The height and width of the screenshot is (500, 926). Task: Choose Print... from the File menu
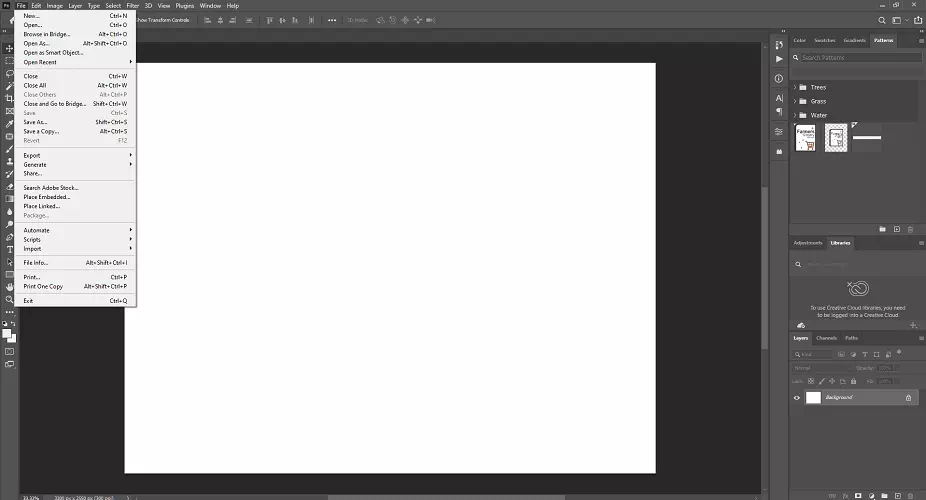click(76, 277)
